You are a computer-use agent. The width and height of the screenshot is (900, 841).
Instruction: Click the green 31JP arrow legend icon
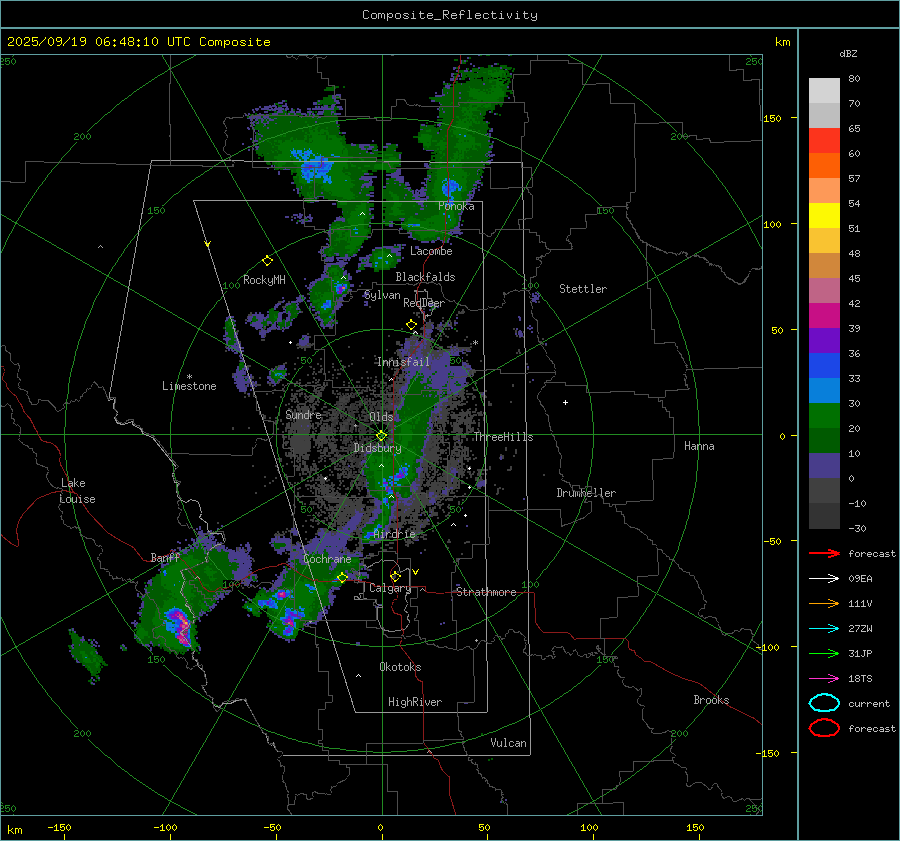coord(823,653)
